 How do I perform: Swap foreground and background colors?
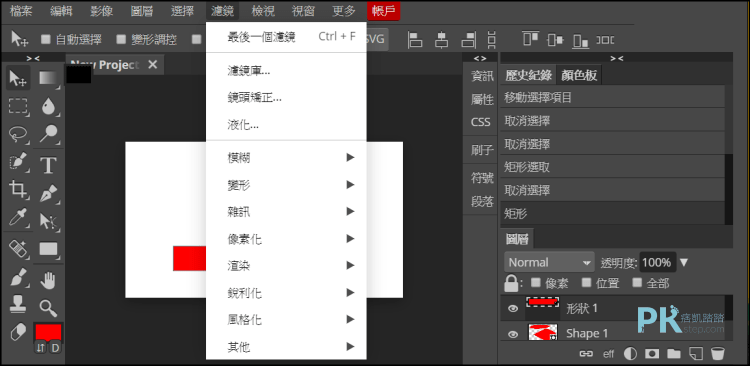pos(41,348)
